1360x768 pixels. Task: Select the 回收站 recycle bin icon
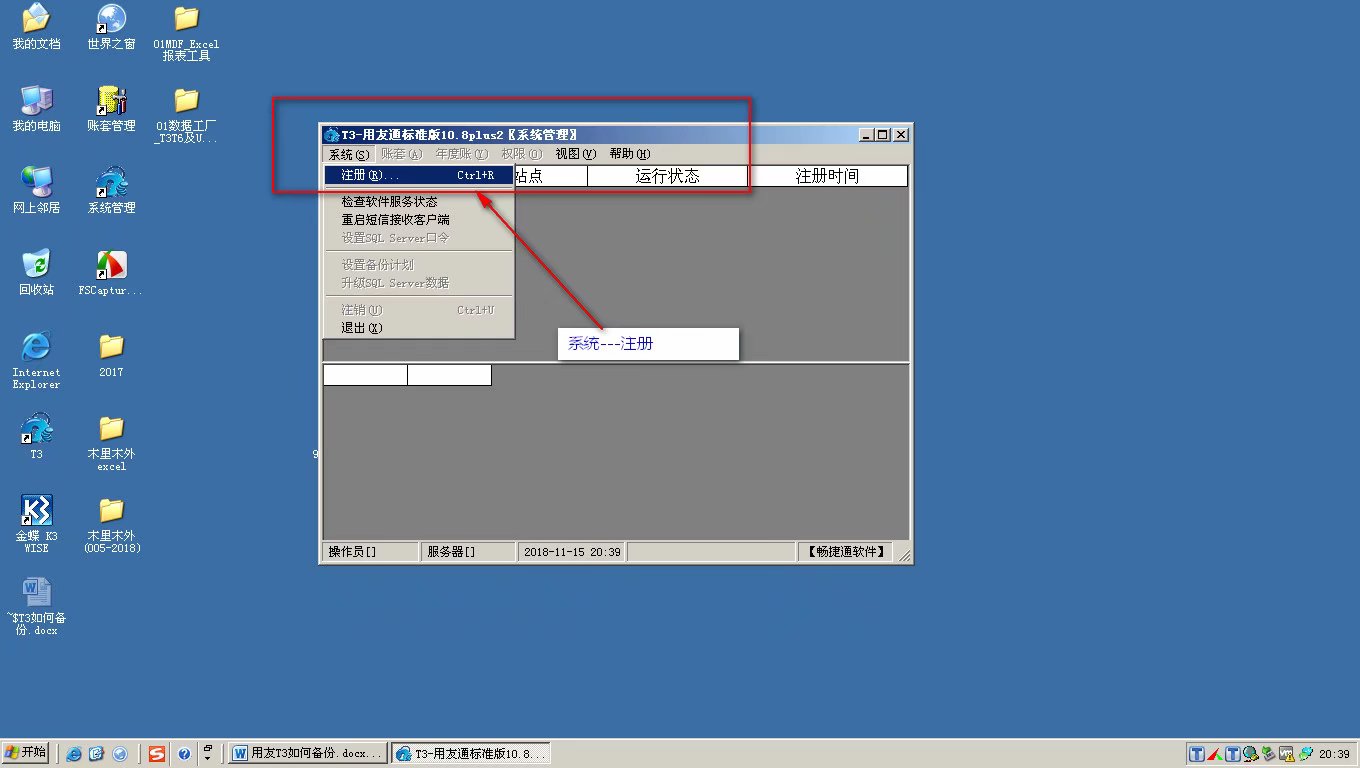click(36, 265)
